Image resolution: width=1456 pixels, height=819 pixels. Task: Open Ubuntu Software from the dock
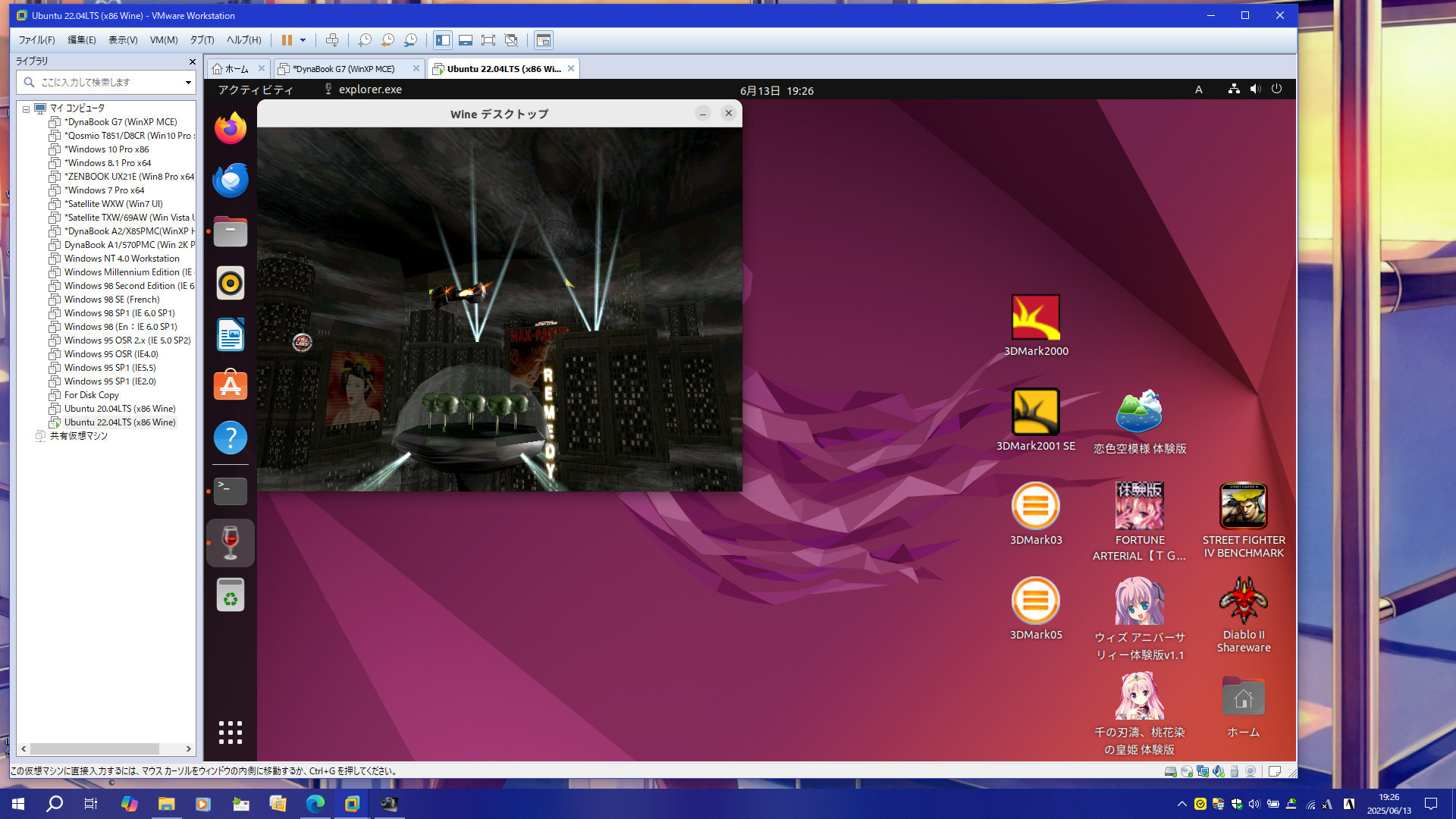pyautogui.click(x=231, y=386)
